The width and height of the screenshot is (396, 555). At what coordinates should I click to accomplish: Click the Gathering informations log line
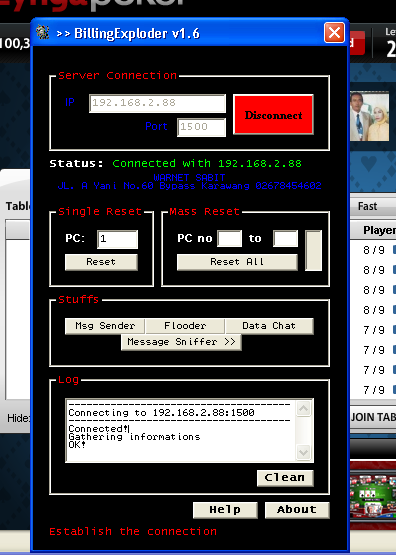pyautogui.click(x=134, y=437)
